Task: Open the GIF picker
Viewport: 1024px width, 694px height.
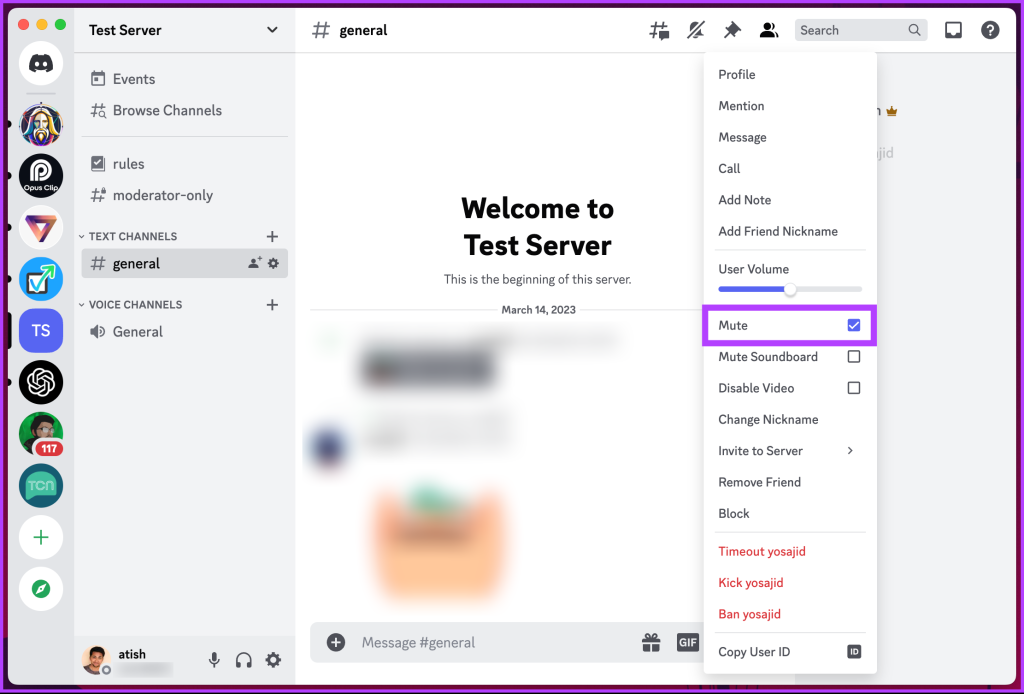Action: [688, 642]
